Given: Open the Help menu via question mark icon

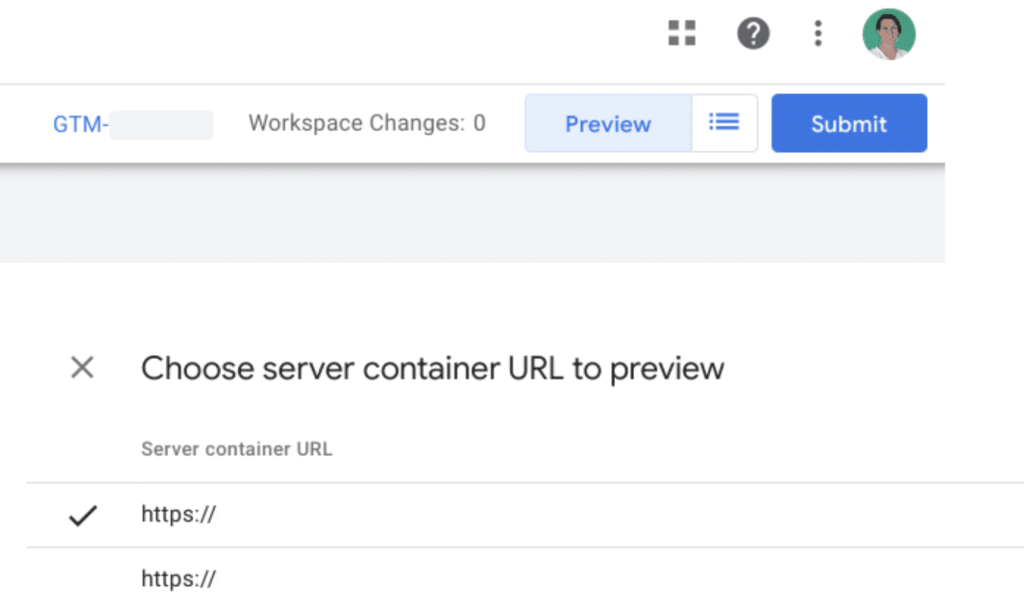Looking at the screenshot, I should (753, 33).
